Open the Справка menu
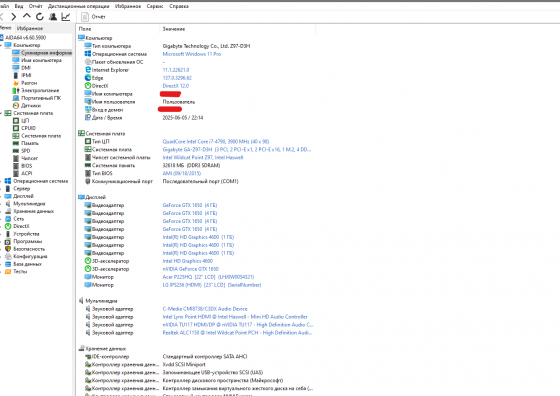This screenshot has width=560, height=396. 179,6
